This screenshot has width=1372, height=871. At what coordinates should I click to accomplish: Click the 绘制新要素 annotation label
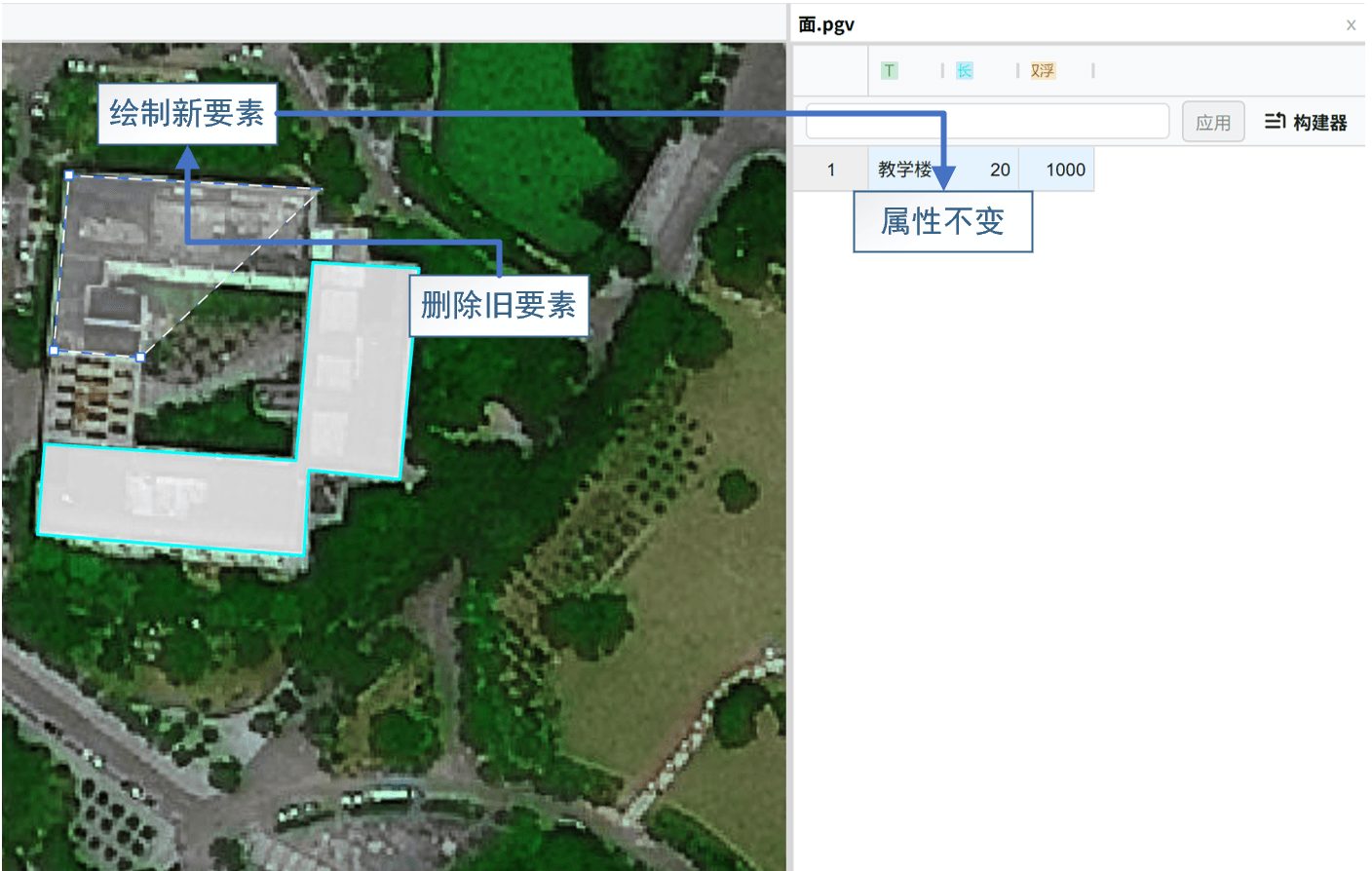tap(187, 113)
